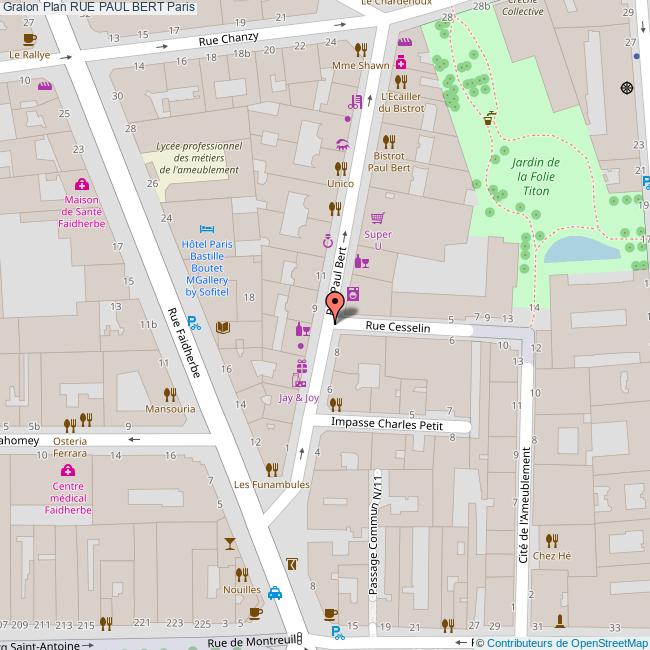Select the Unico restaurant icon
The height and width of the screenshot is (650, 650).
341,169
